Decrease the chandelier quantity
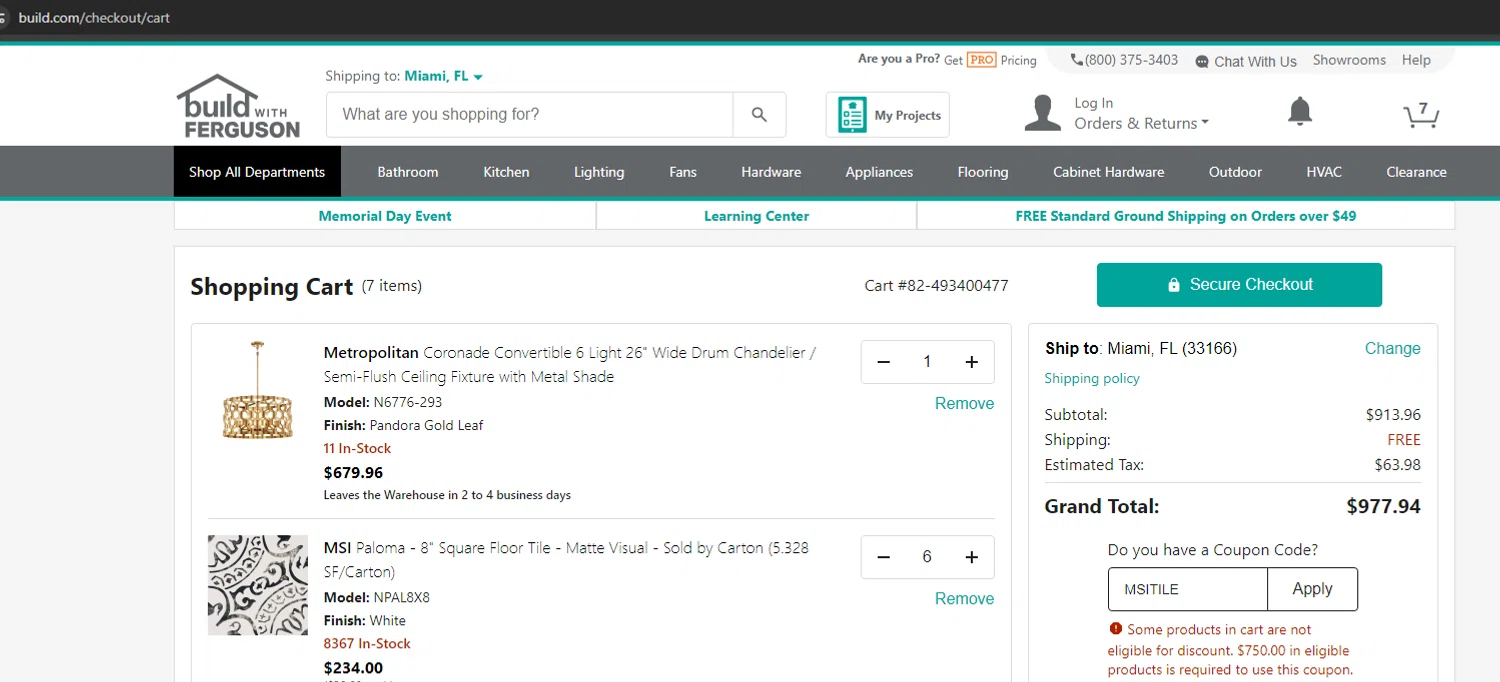Screen dimensions: 1500x682 click(883, 362)
